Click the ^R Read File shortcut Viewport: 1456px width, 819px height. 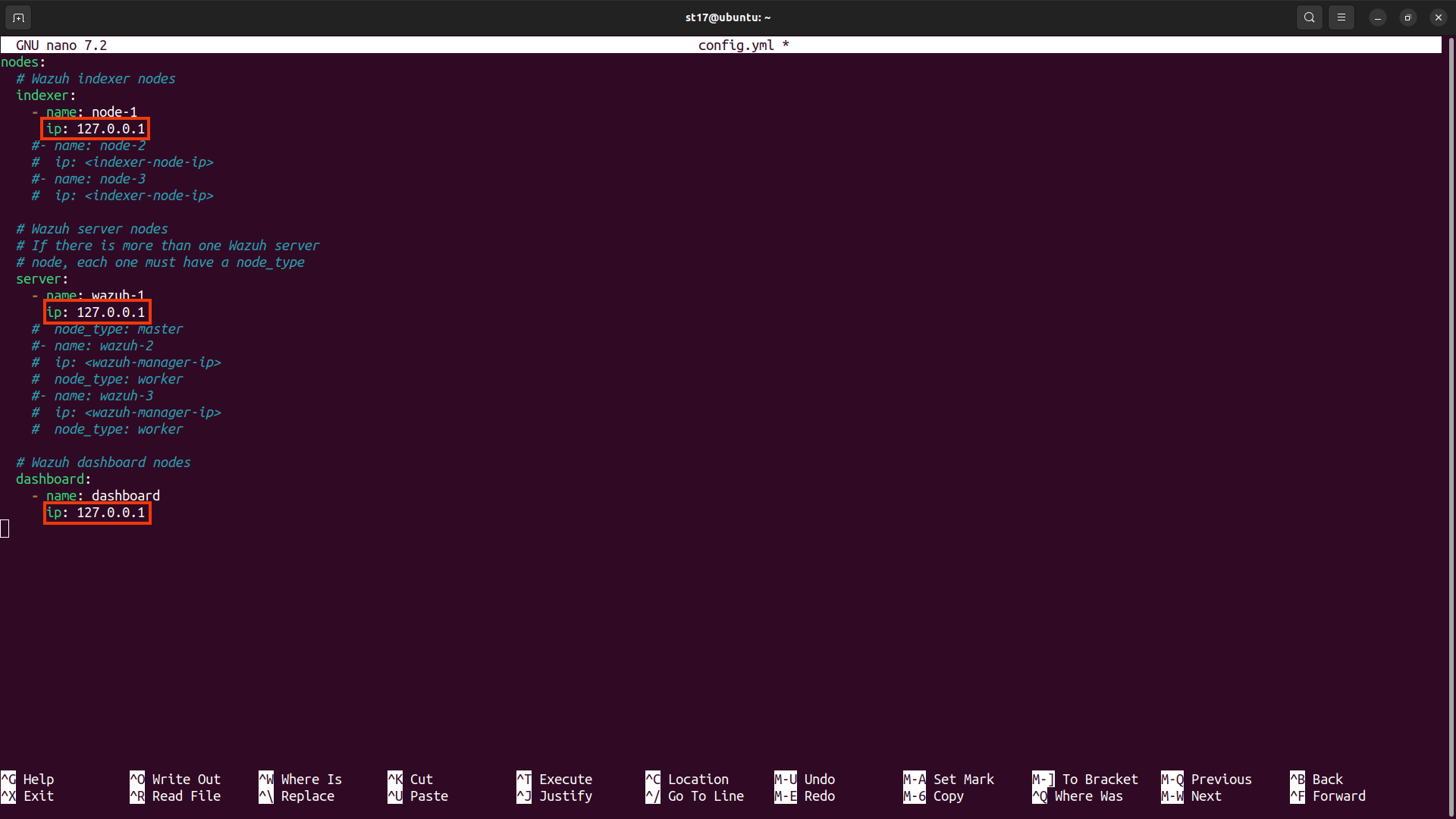coord(175,796)
